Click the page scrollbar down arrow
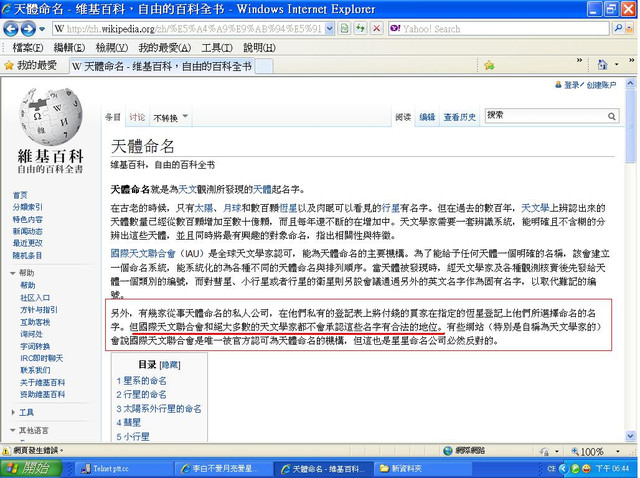 (630, 436)
